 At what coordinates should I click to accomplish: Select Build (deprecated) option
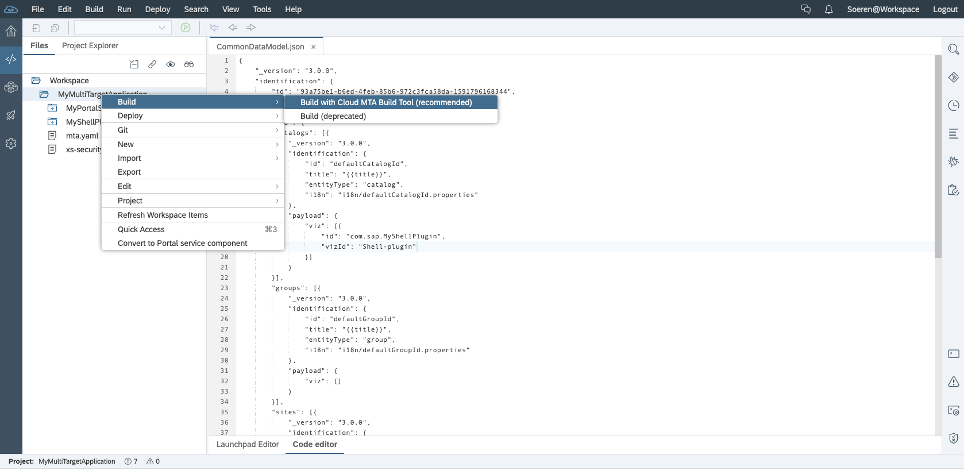(x=391, y=116)
